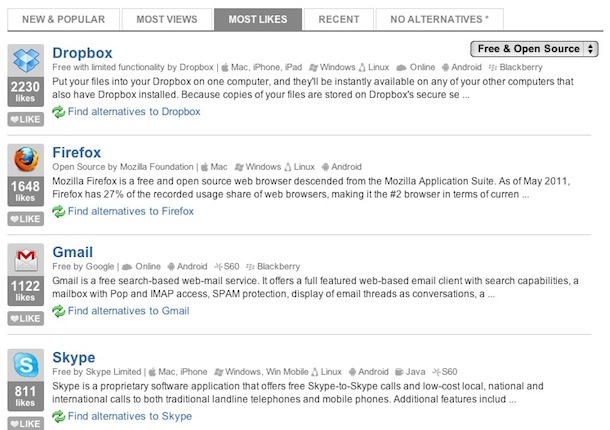The height and width of the screenshot is (430, 610).
Task: Click the 2230 likes counter for Dropbox
Action: [25, 93]
